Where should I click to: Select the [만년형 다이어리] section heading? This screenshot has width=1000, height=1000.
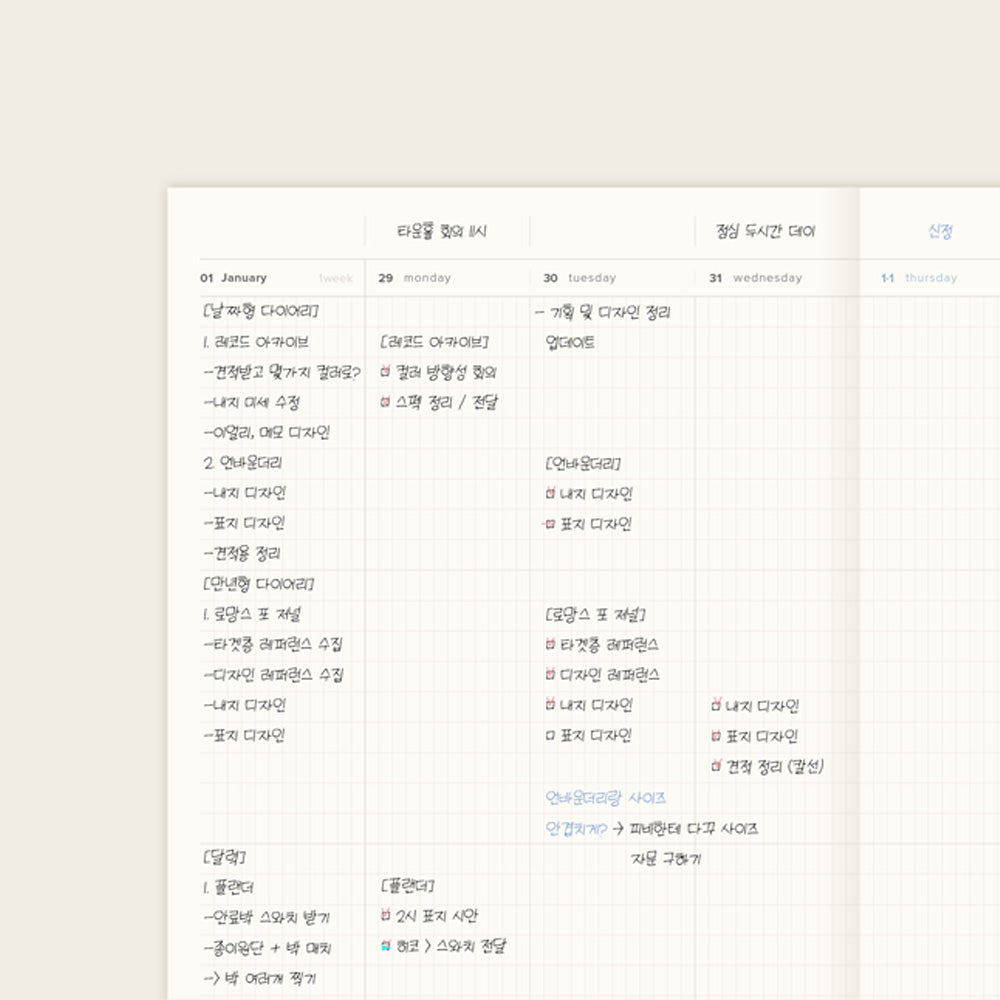[258, 584]
